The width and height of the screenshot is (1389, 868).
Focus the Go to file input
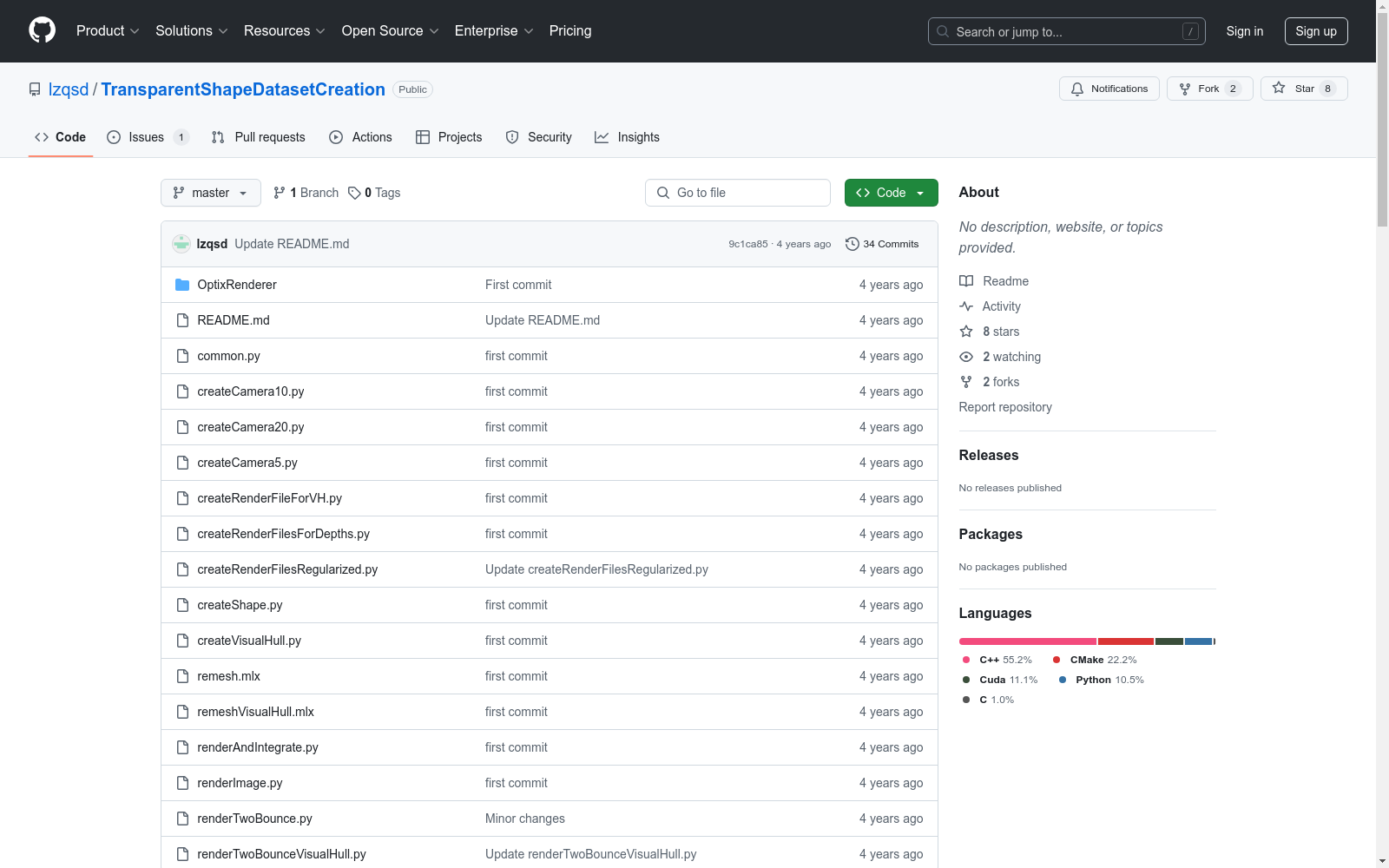click(x=738, y=193)
